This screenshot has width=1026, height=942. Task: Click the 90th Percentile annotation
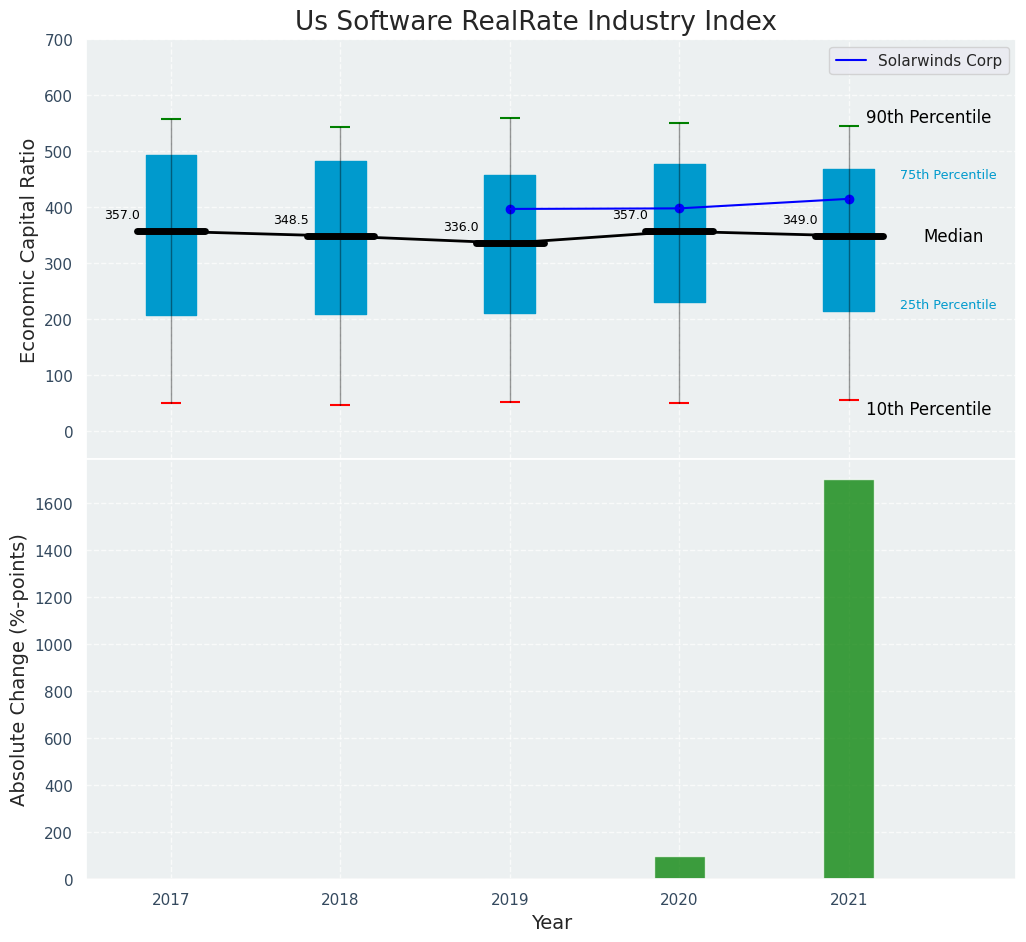tap(928, 117)
